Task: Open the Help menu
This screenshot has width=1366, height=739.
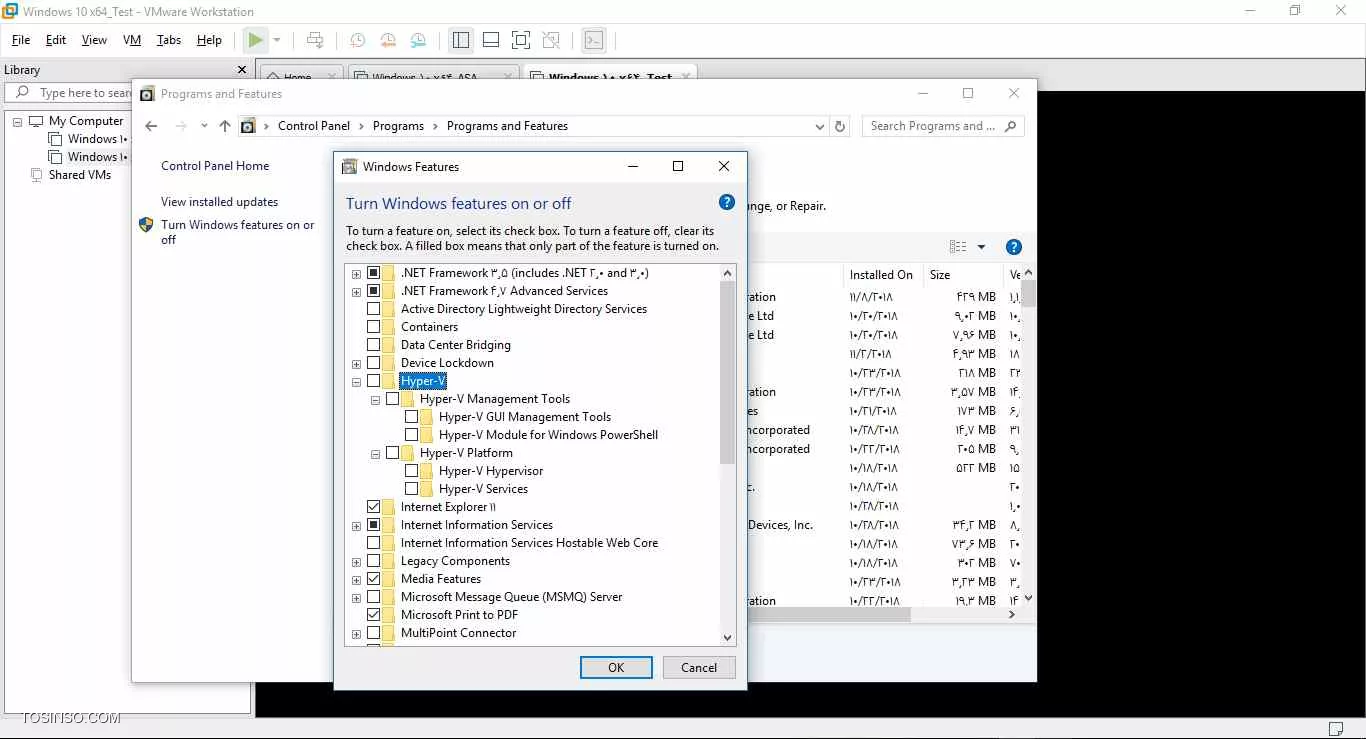Action: click(209, 40)
